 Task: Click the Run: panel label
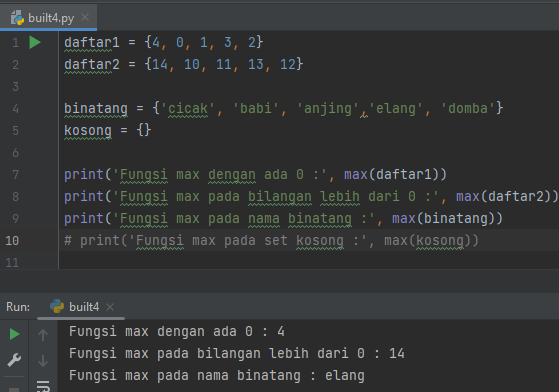point(18,307)
